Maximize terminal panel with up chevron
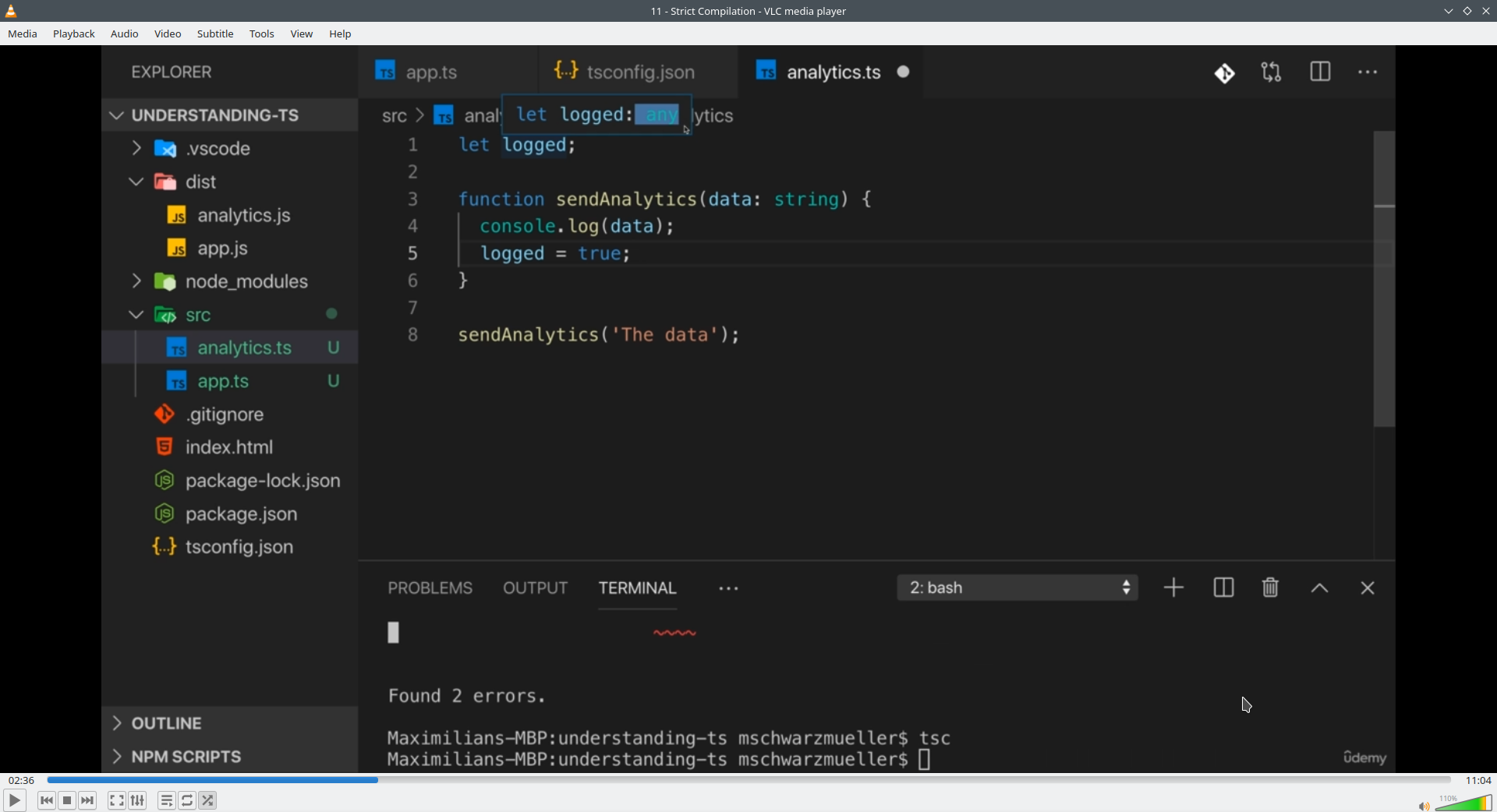 tap(1320, 588)
